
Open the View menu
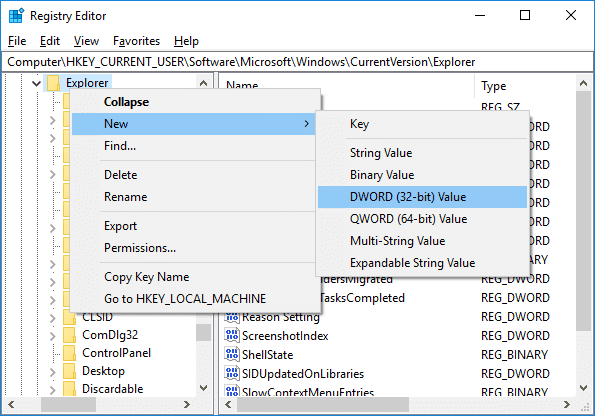click(x=86, y=41)
